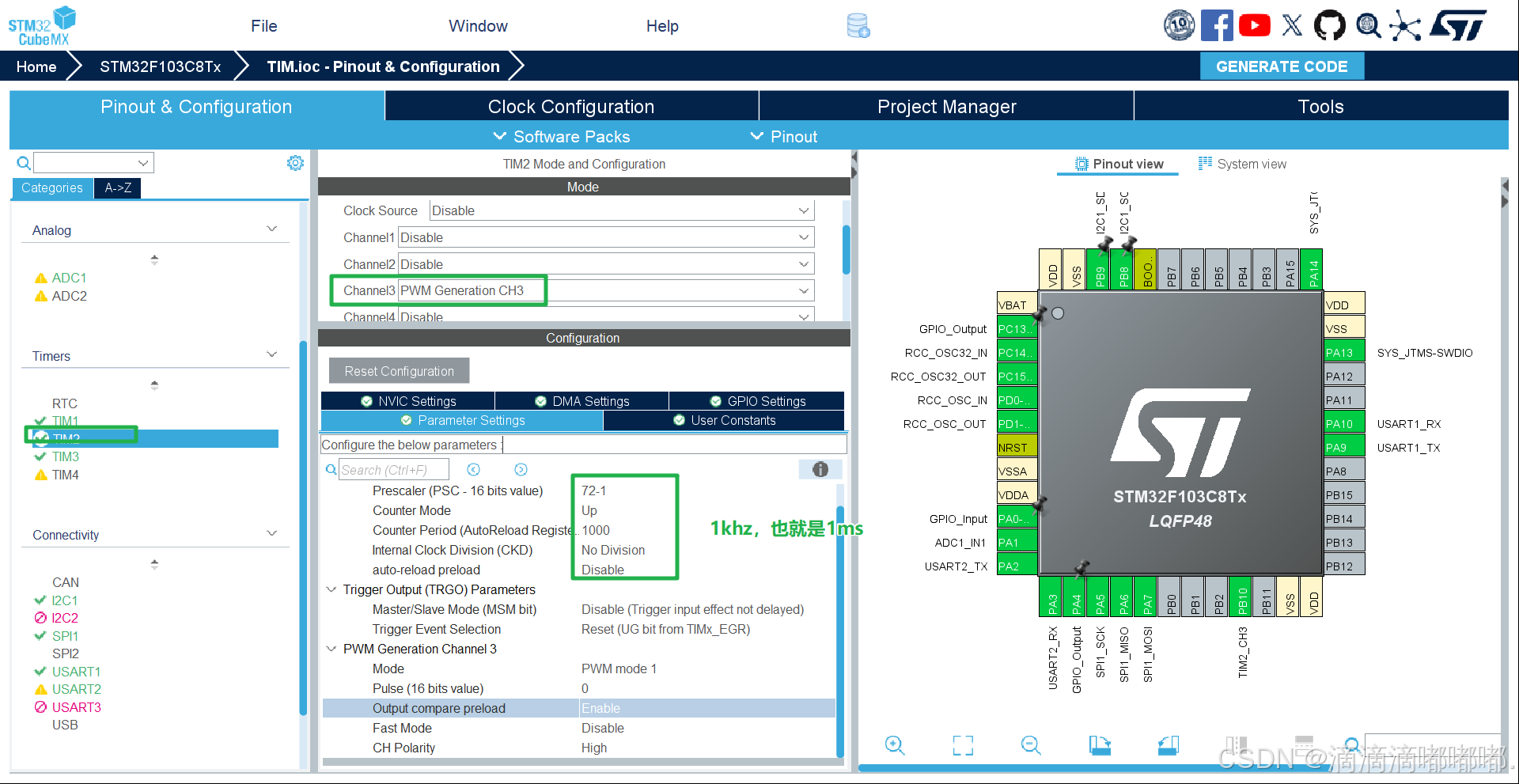Open the peripheral search combo box
This screenshot has height=784, width=1519.
click(x=93, y=163)
